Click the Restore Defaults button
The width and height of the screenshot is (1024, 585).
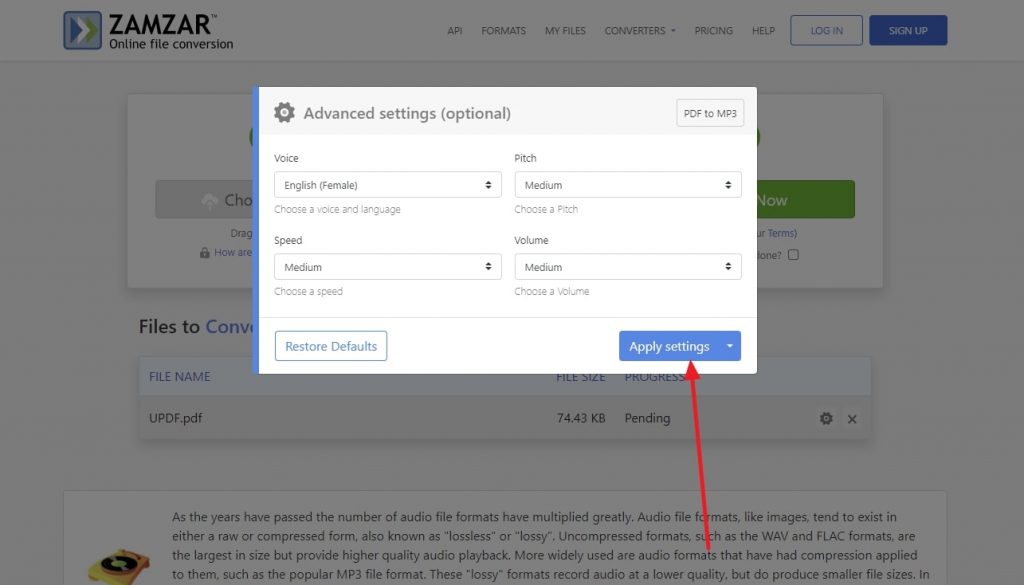(x=331, y=346)
